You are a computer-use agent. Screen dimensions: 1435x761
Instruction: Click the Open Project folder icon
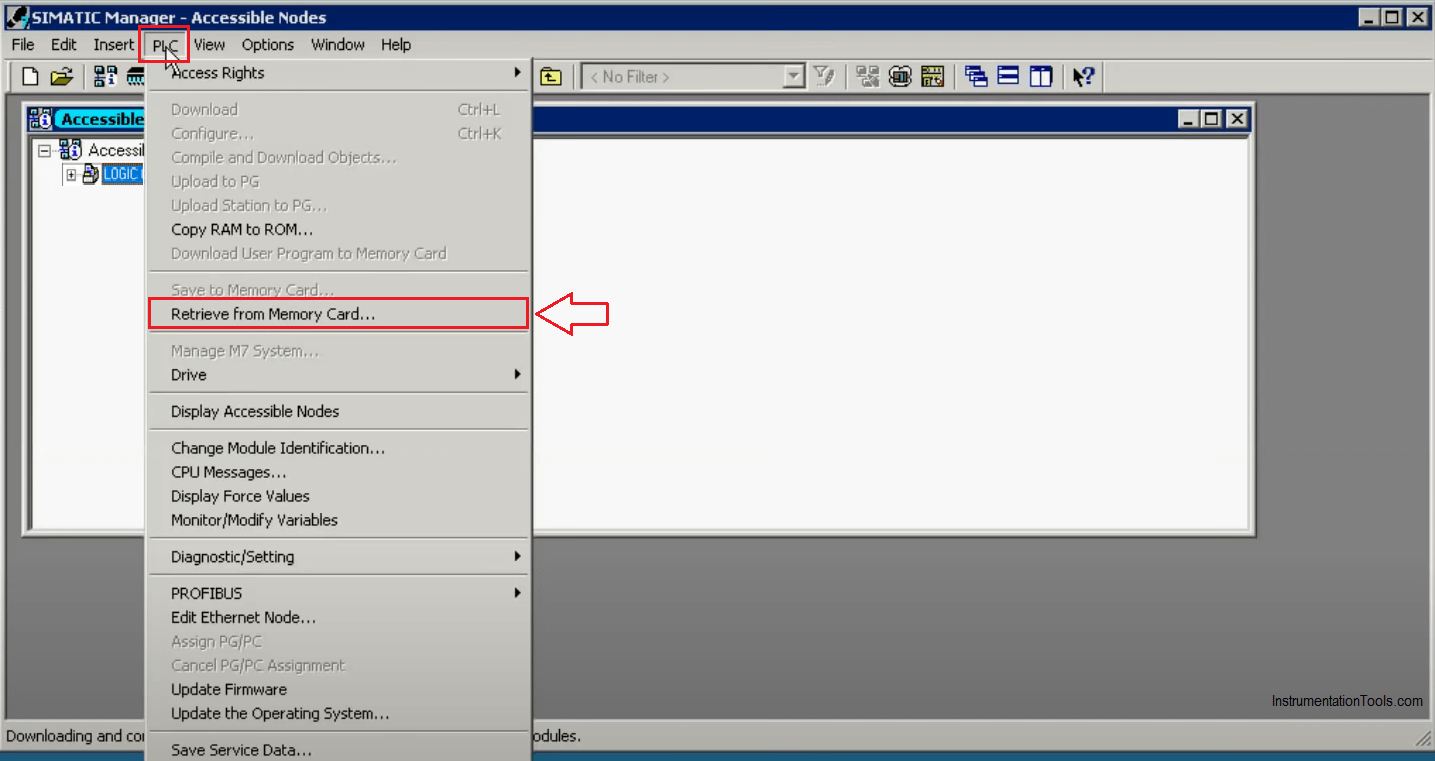pos(61,77)
